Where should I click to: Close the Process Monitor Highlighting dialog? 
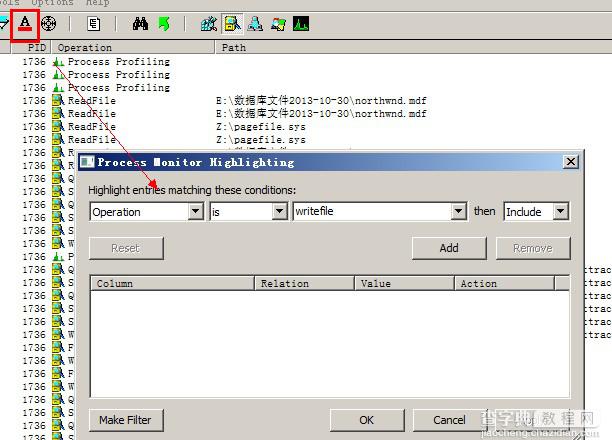[x=571, y=162]
